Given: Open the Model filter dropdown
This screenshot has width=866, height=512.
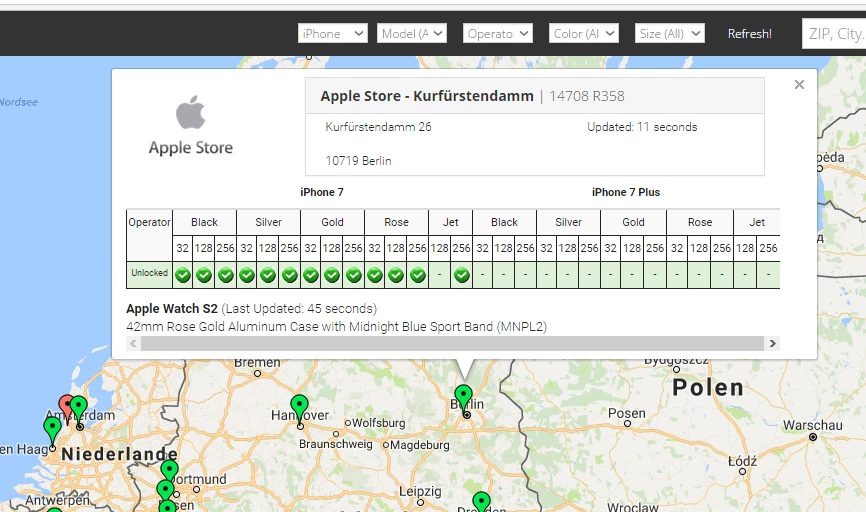Looking at the screenshot, I should [411, 34].
